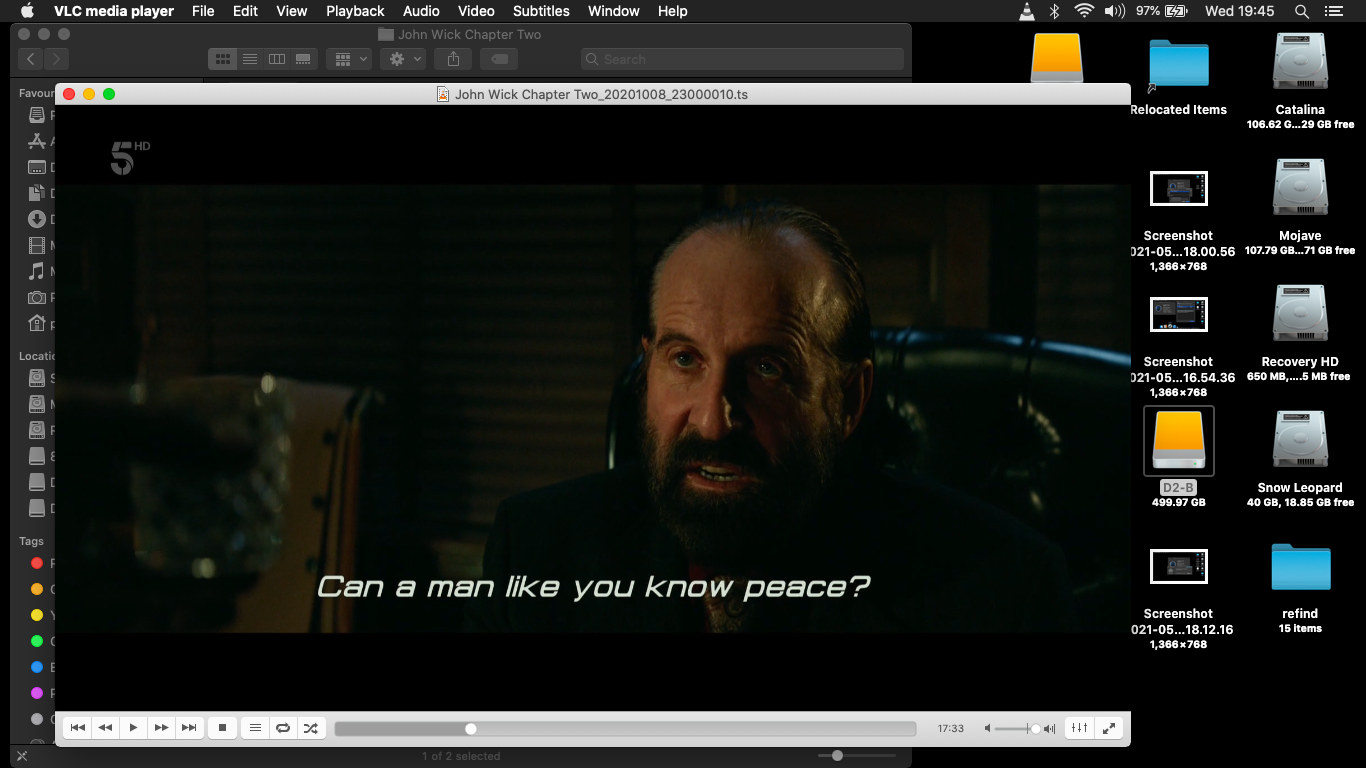The height and width of the screenshot is (768, 1366).
Task: Open the Subtitles menu
Action: 541,11
